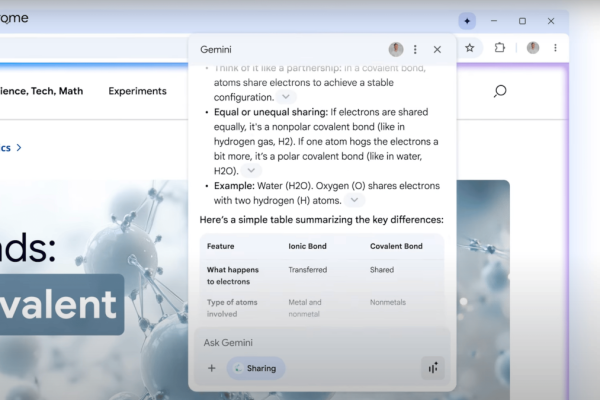600x400 pixels.
Task: Open the Extensions puzzle icon
Action: click(x=499, y=48)
